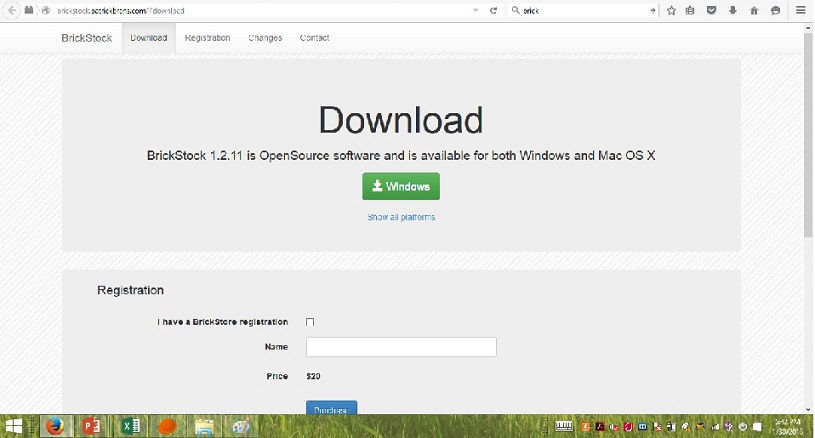
Task: Click the "Registration" section heading
Action: tap(130, 290)
